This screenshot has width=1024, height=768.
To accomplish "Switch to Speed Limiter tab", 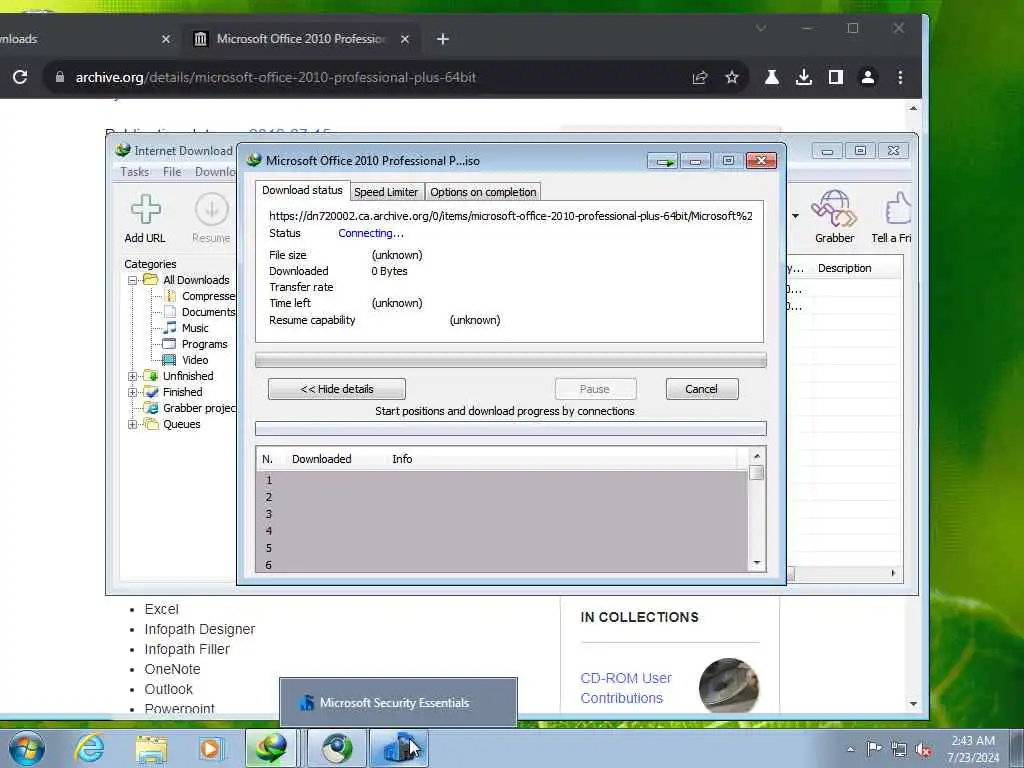I will 386,192.
